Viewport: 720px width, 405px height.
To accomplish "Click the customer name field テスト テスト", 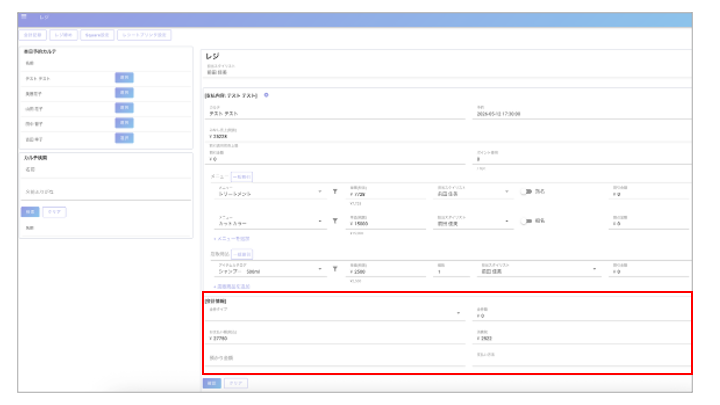I will coord(335,111).
